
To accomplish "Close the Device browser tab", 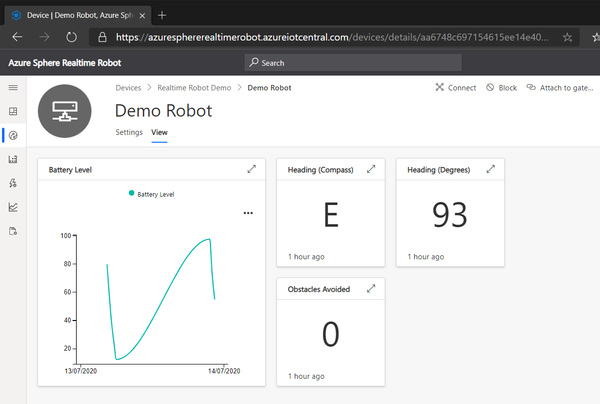I will [x=142, y=16].
